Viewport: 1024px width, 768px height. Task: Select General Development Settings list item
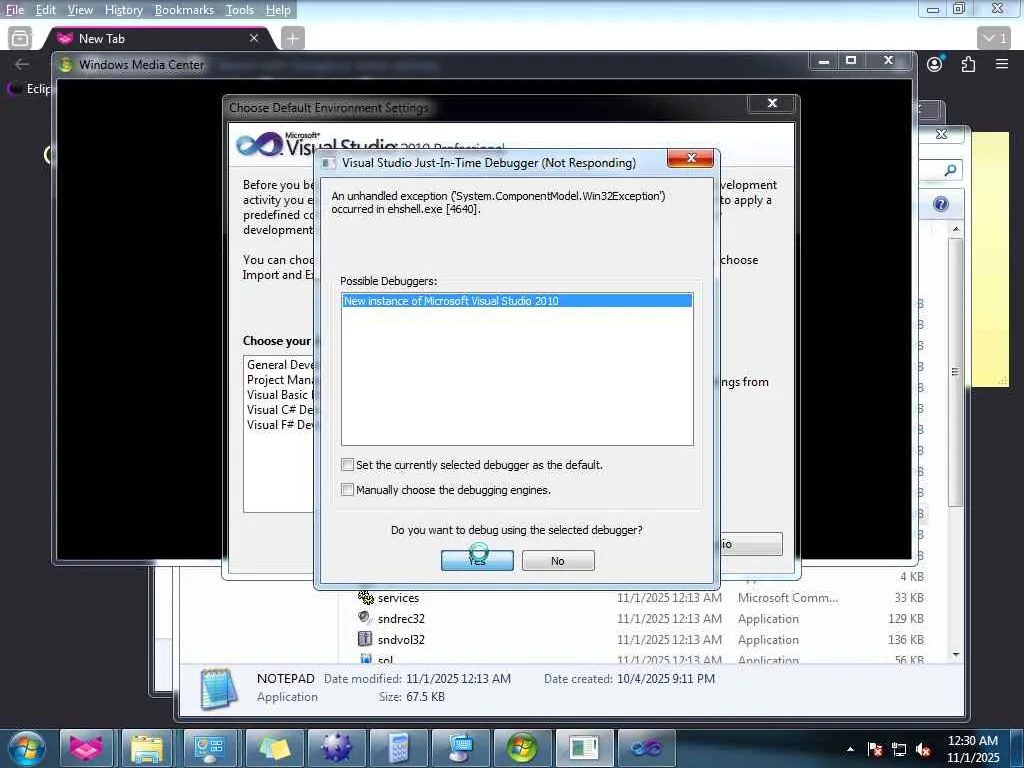pyautogui.click(x=280, y=365)
